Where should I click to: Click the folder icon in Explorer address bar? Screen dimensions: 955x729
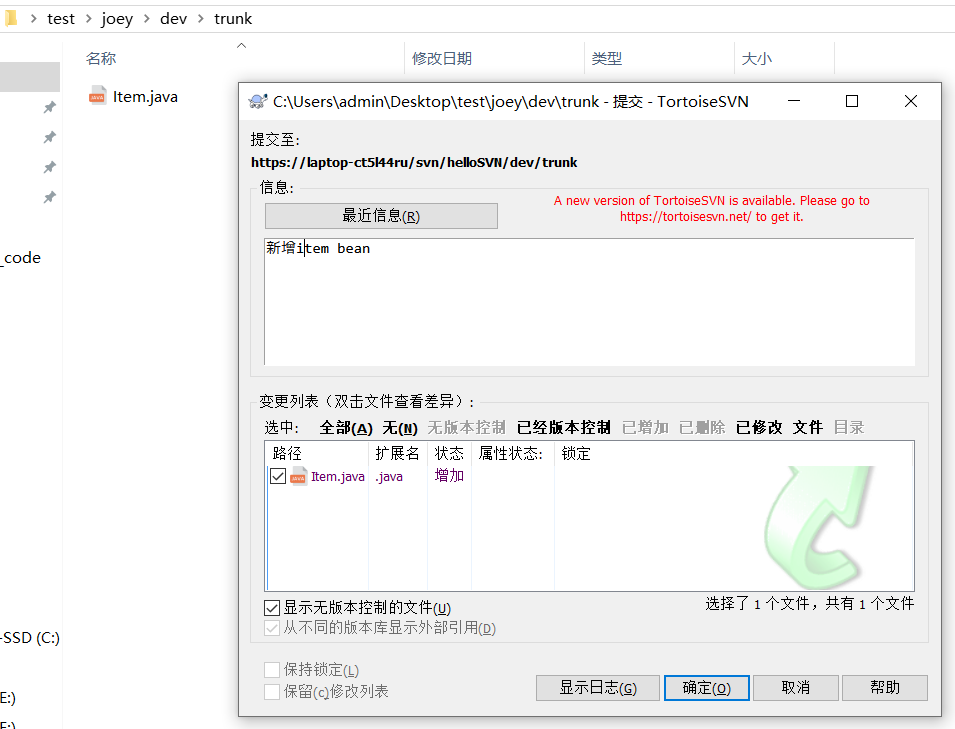[11, 19]
